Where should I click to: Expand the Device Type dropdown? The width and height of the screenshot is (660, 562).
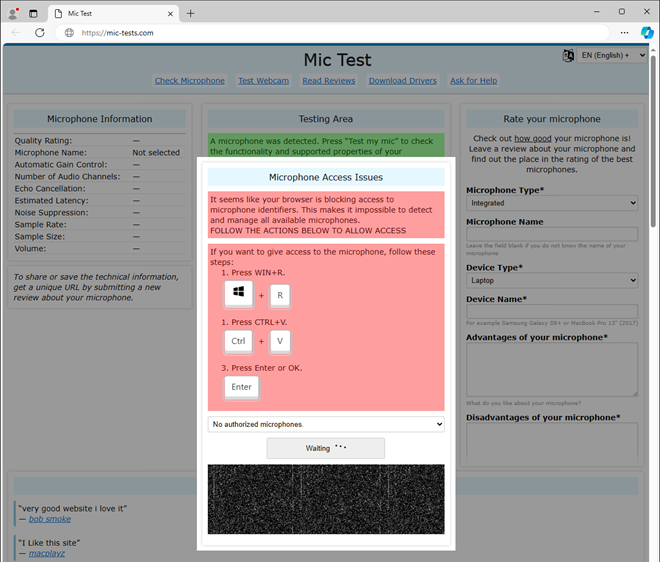[x=551, y=281]
